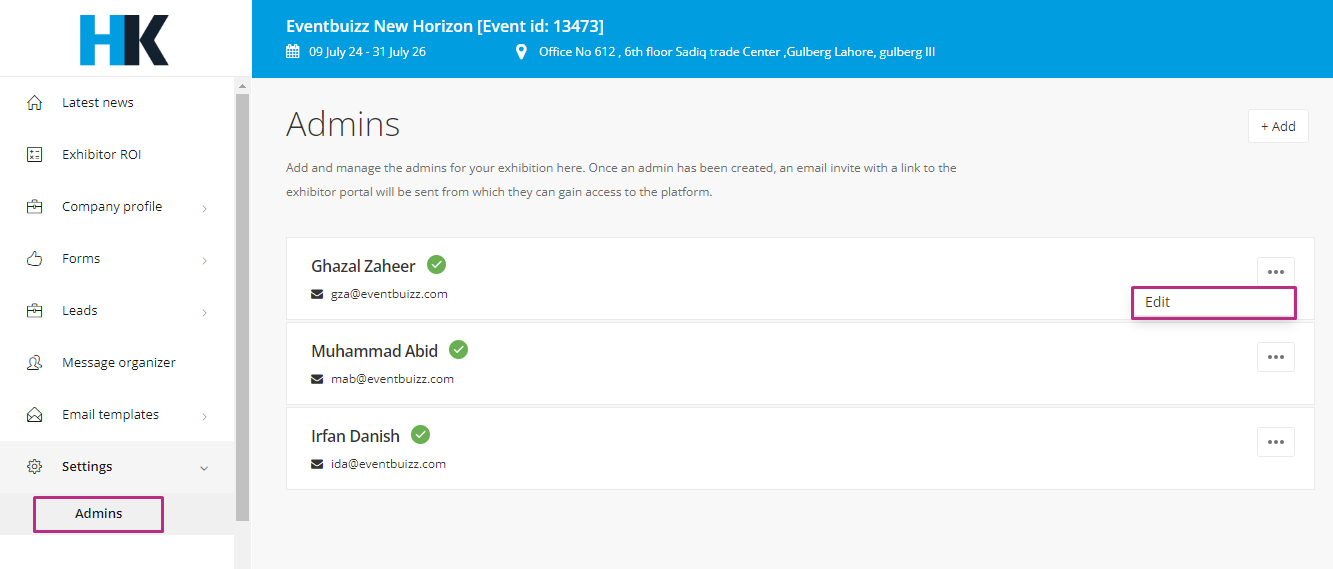Click the Email templates envelope icon
Screen dimensions: 1333x569
35,415
